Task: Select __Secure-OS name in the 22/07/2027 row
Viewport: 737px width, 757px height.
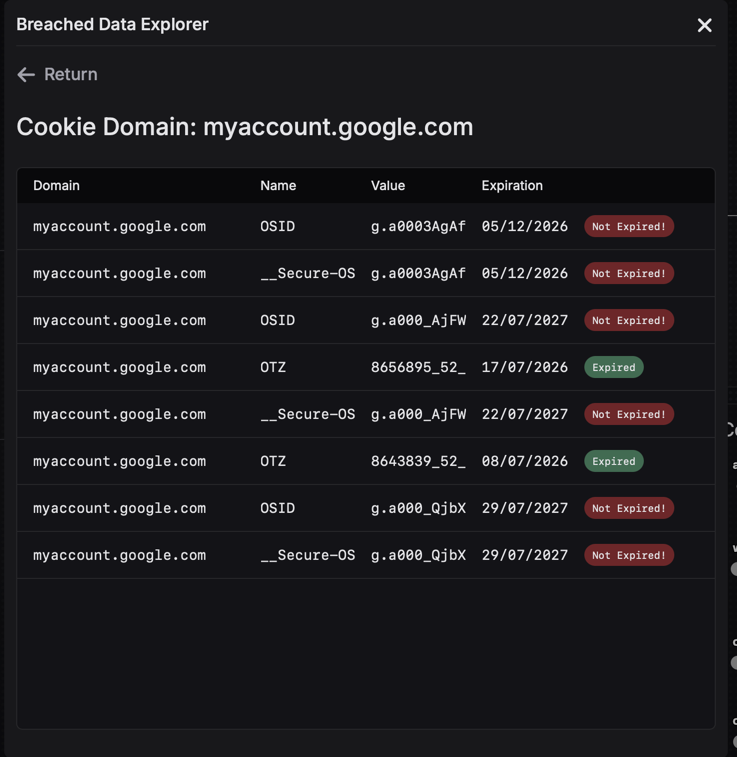Action: [x=308, y=414]
